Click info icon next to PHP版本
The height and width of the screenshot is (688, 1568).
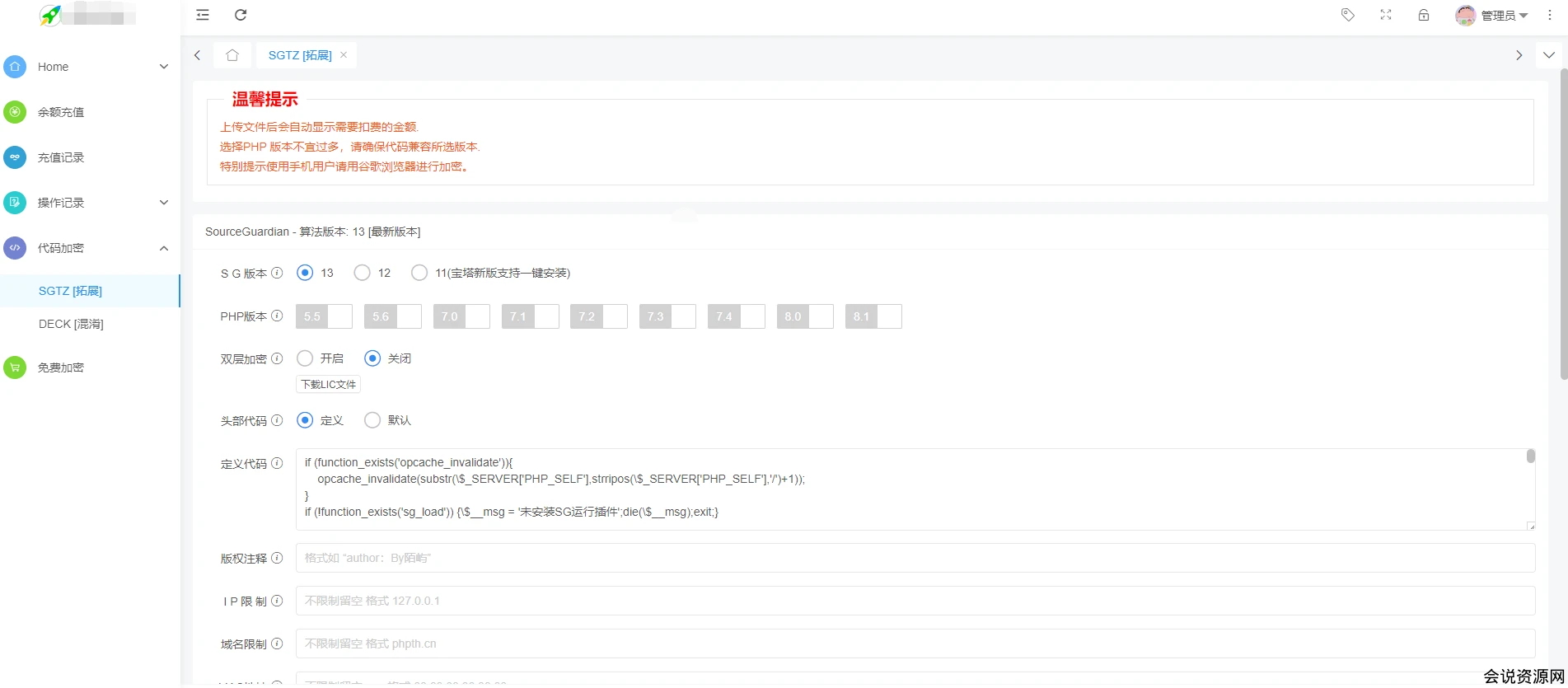tap(277, 316)
